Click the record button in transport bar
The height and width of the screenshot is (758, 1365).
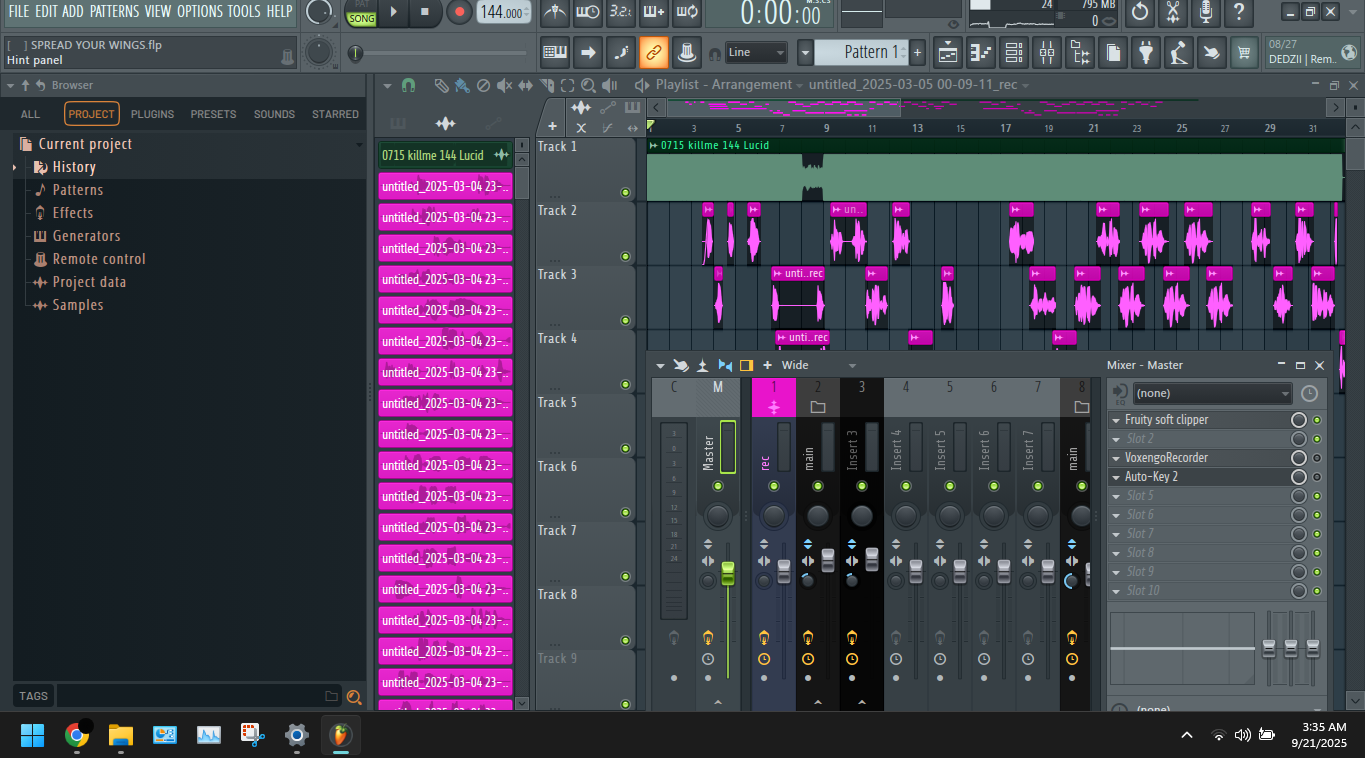459,12
